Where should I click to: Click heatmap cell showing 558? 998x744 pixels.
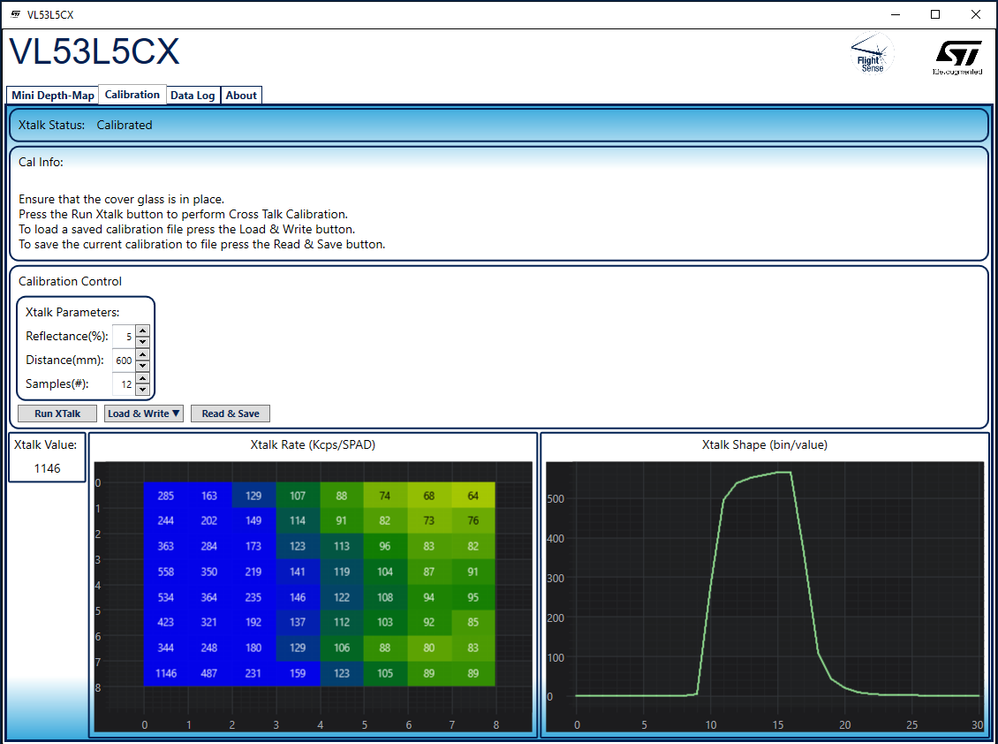pos(165,572)
